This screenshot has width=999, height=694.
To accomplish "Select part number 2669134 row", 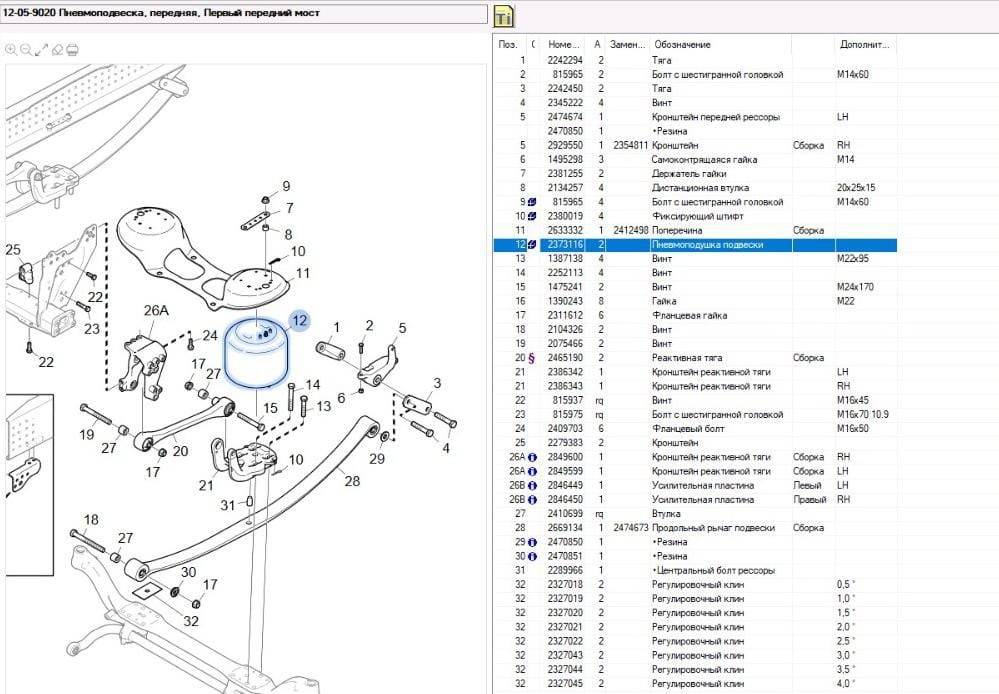I will tap(565, 528).
